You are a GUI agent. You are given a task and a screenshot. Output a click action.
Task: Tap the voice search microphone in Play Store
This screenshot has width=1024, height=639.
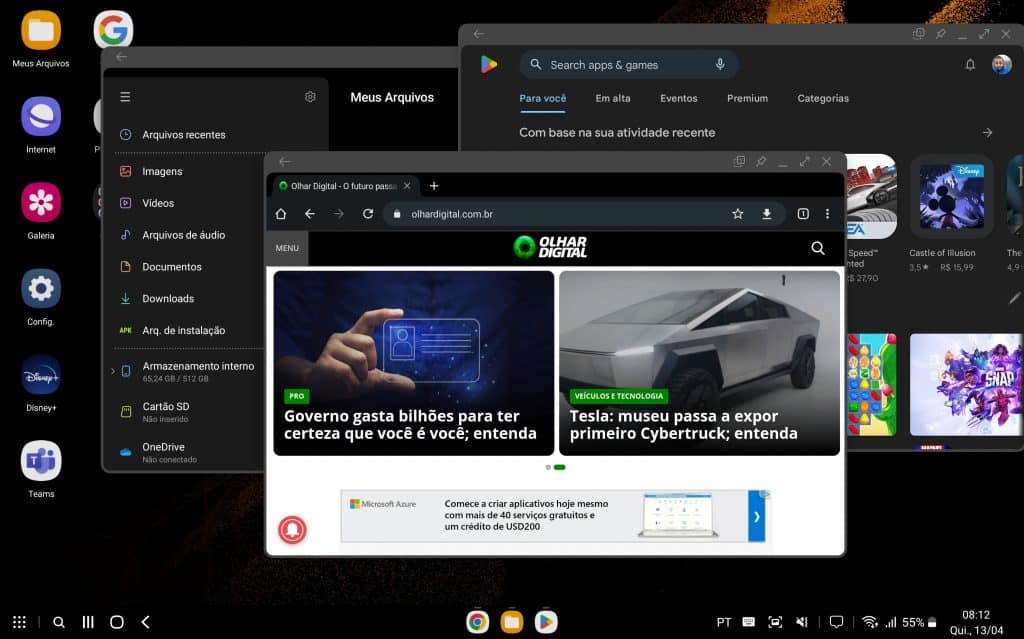[720, 64]
